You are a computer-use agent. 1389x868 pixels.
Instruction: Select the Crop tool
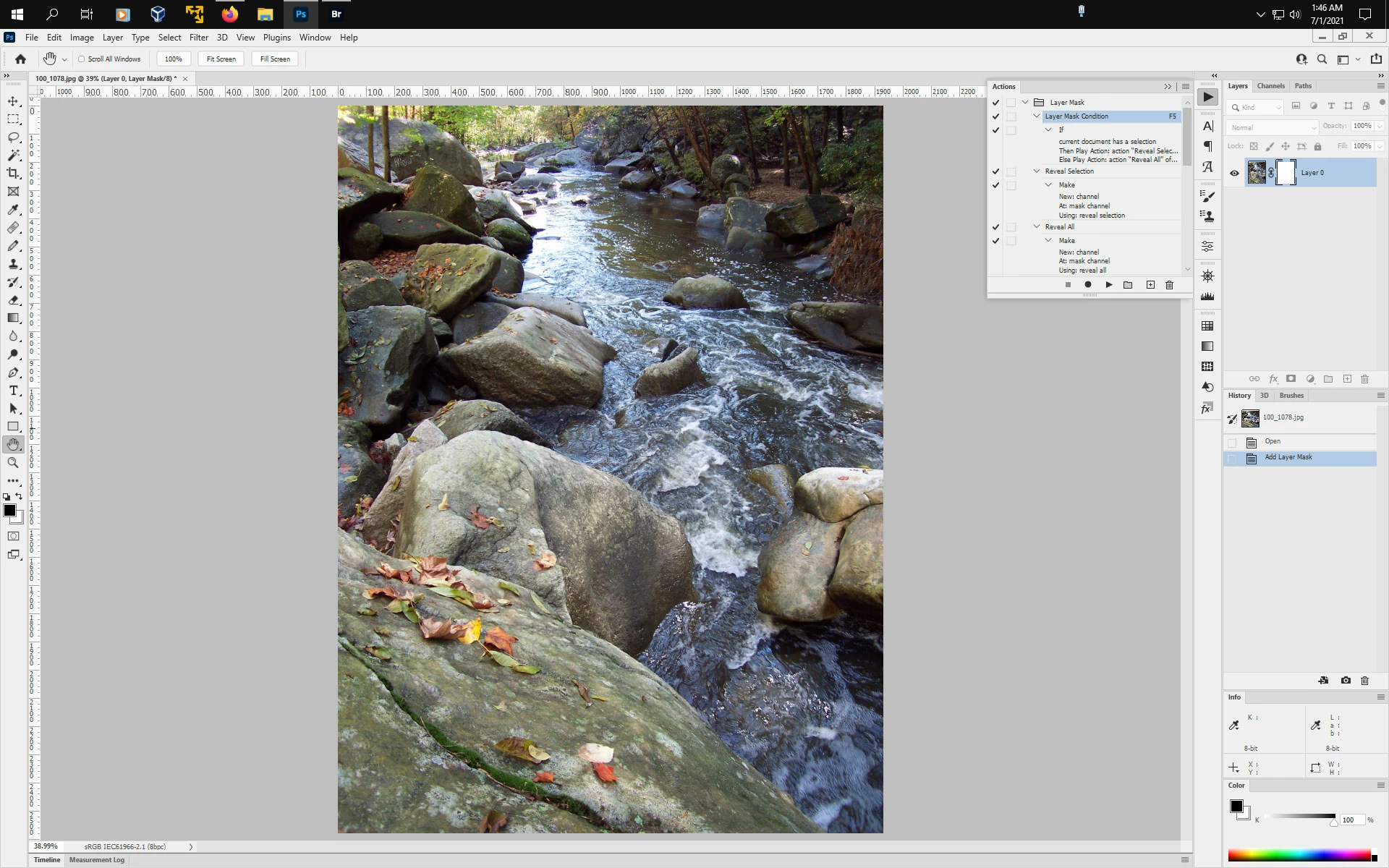tap(13, 174)
